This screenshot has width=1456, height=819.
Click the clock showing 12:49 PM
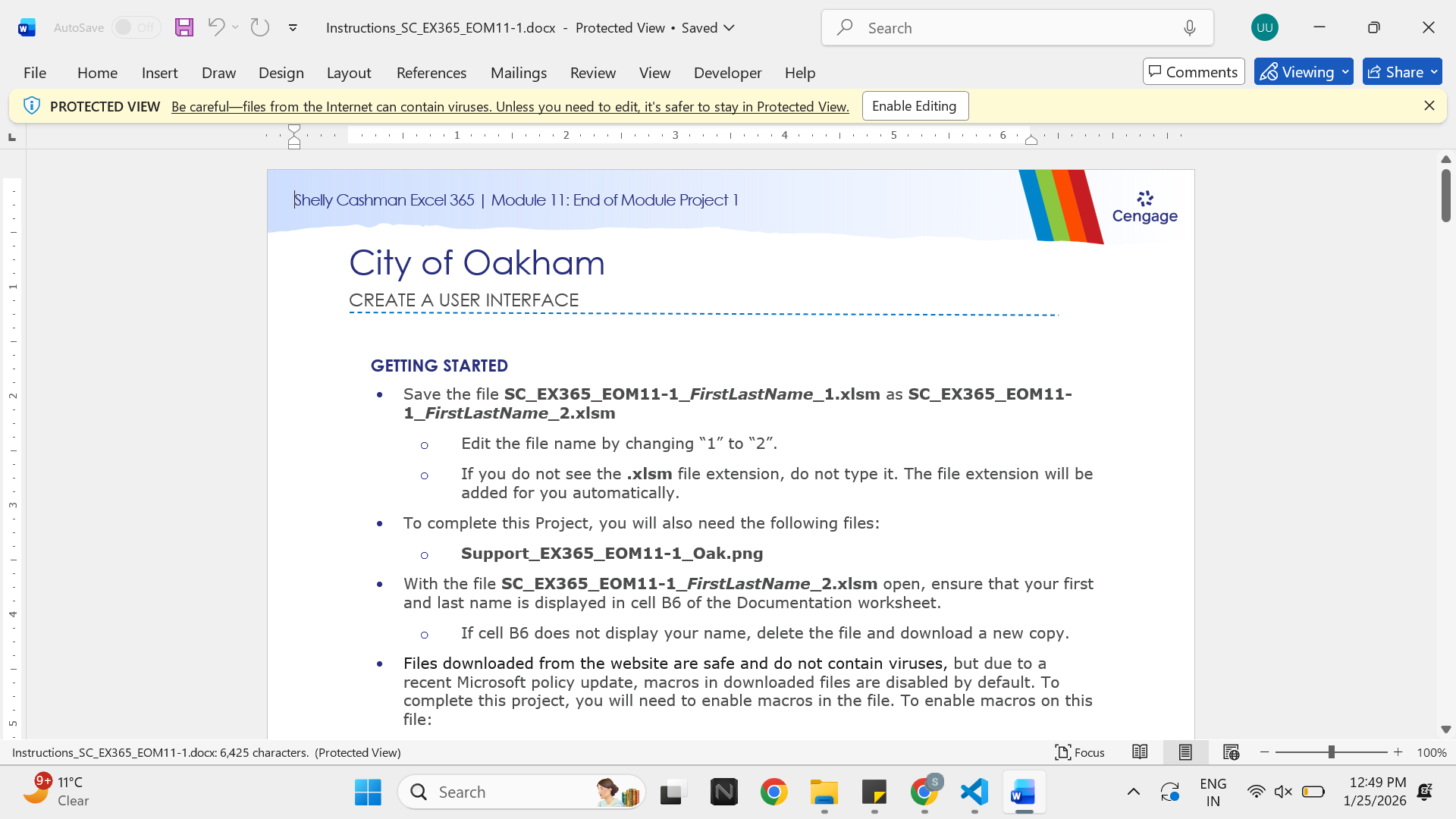point(1374,792)
